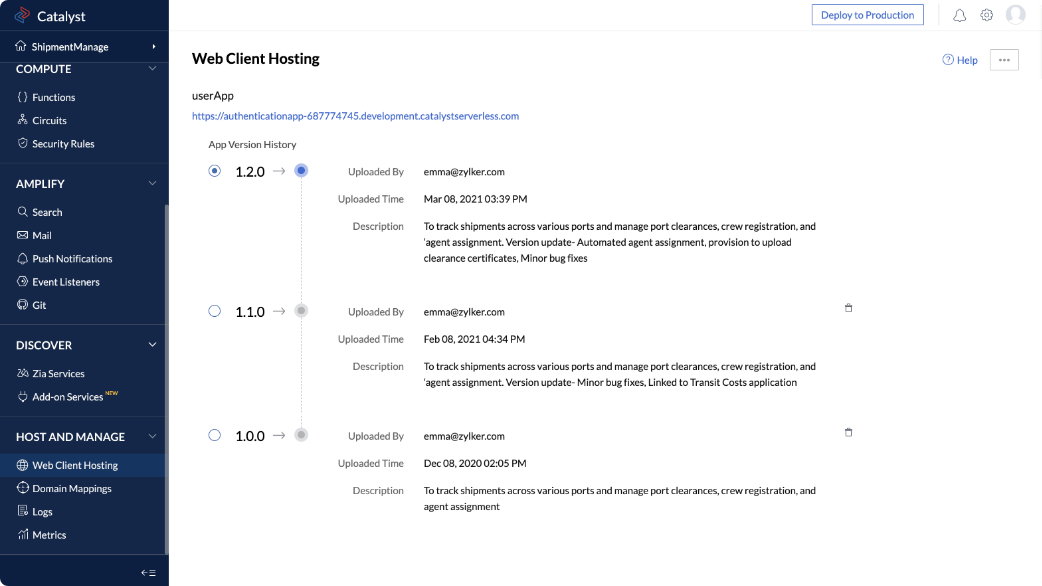The height and width of the screenshot is (586, 1042).
Task: Click the Push Notifications bell icon
Action: (23, 258)
